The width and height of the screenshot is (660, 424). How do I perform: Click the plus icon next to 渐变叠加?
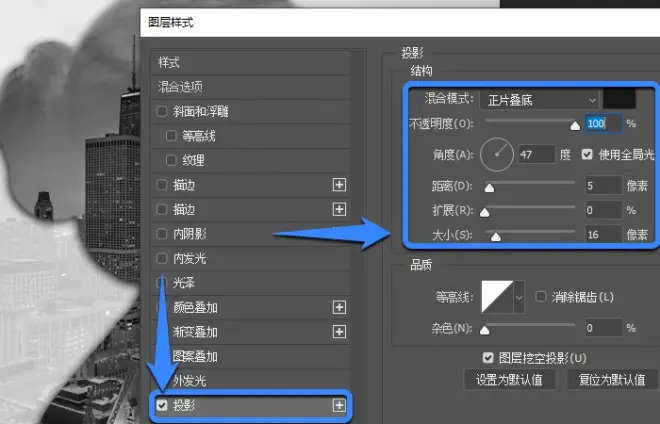[x=339, y=332]
